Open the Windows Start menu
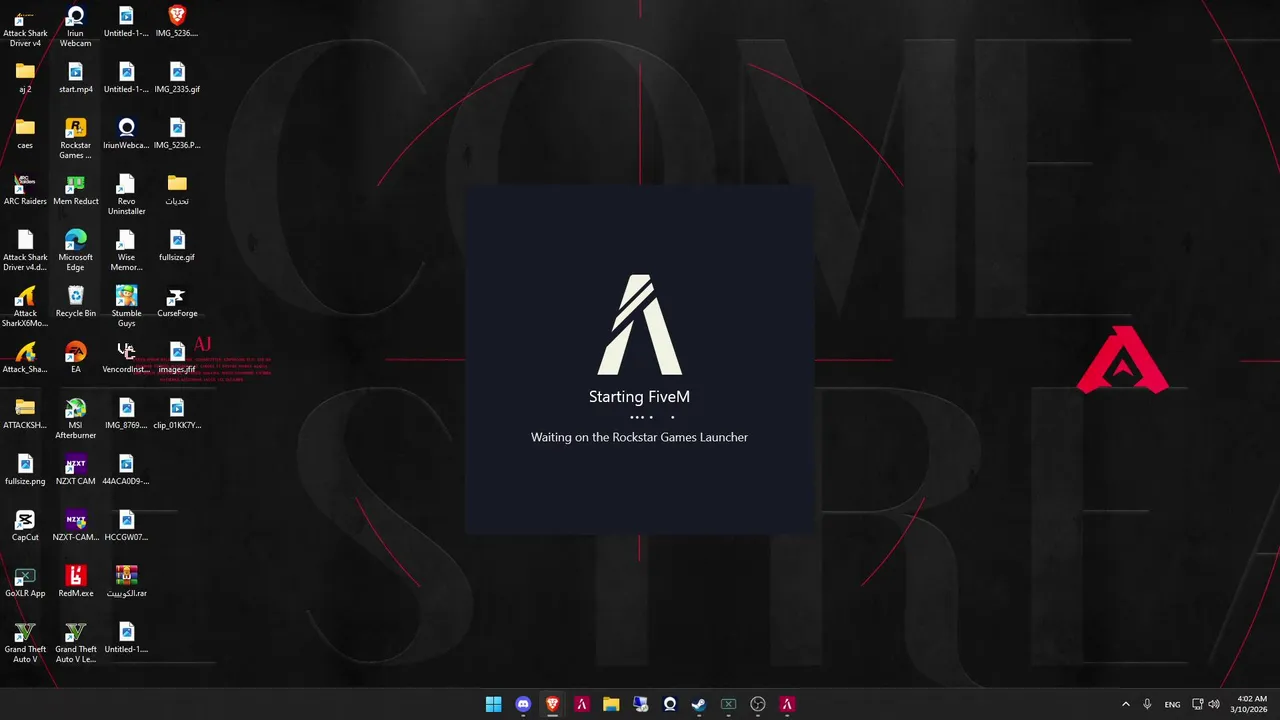 (493, 704)
